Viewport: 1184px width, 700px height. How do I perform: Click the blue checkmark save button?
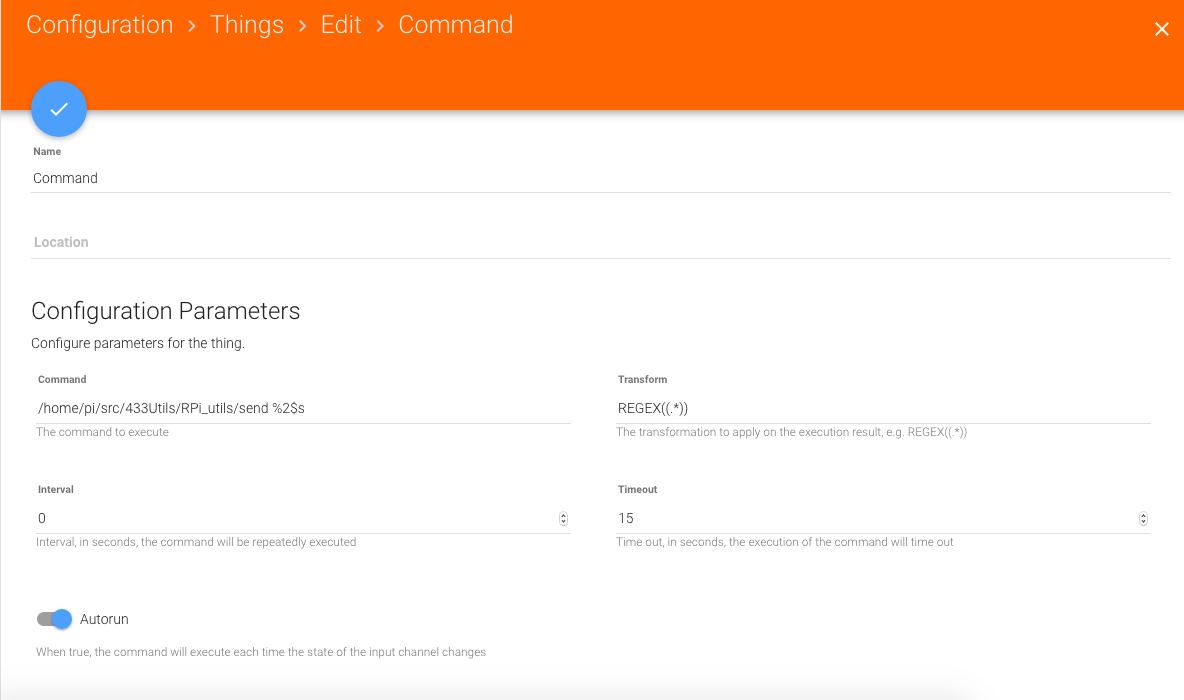coord(59,109)
